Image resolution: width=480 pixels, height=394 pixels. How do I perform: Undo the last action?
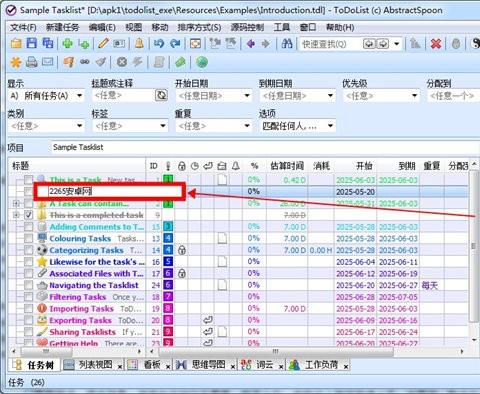159,43
